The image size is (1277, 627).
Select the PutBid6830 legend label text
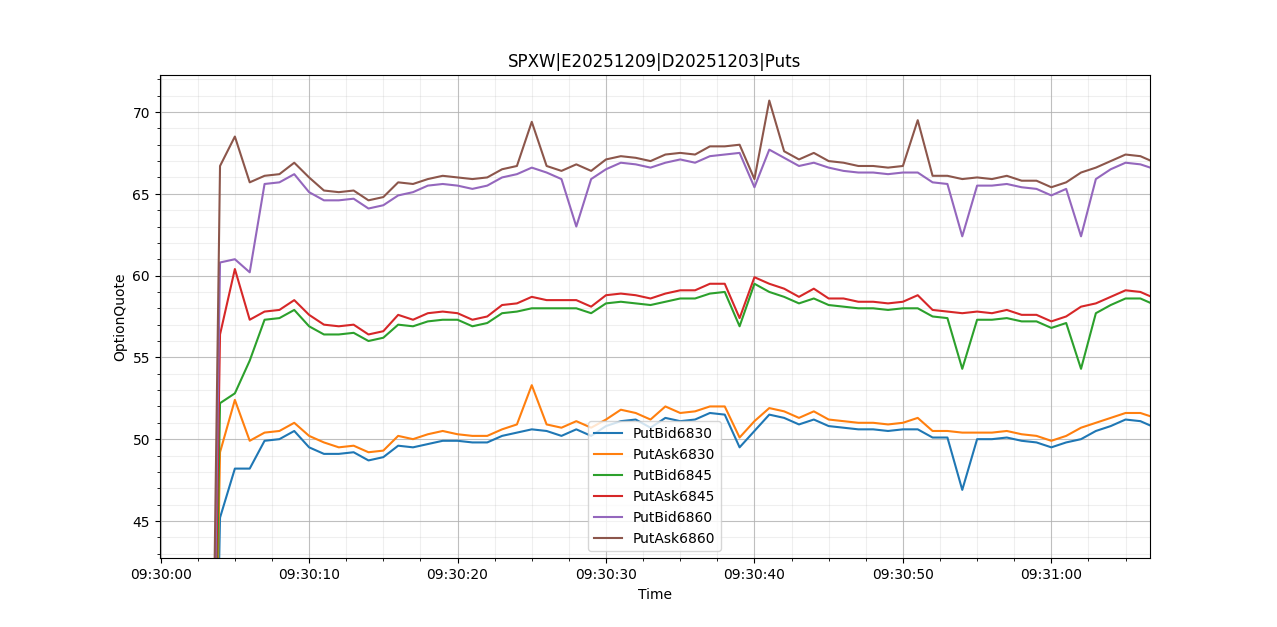(673, 433)
